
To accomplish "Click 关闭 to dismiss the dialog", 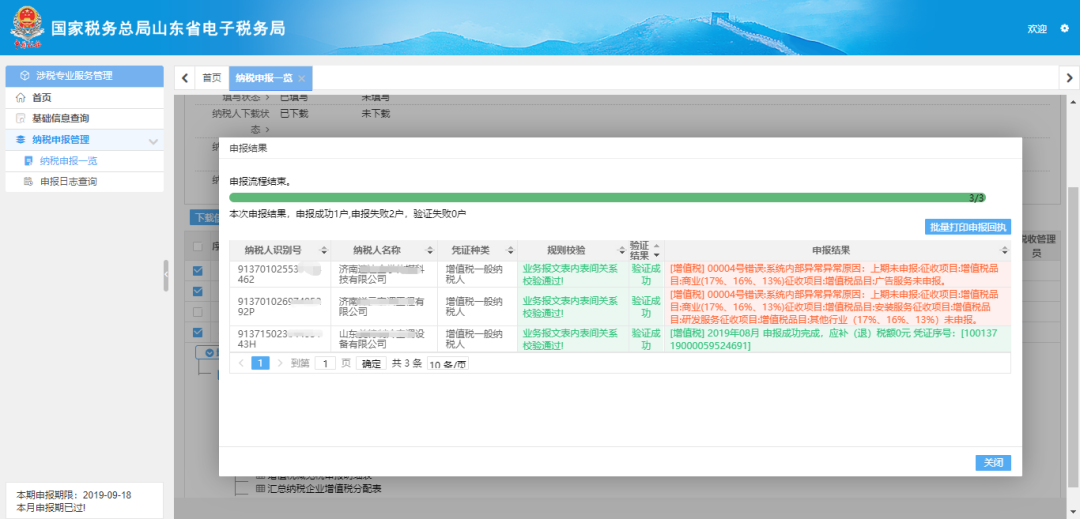I will [993, 463].
